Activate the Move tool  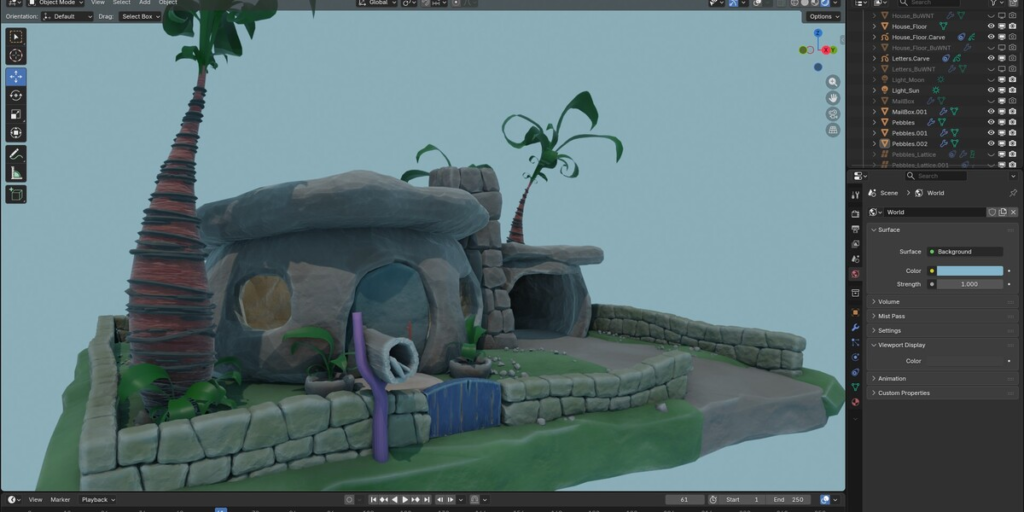[16, 76]
